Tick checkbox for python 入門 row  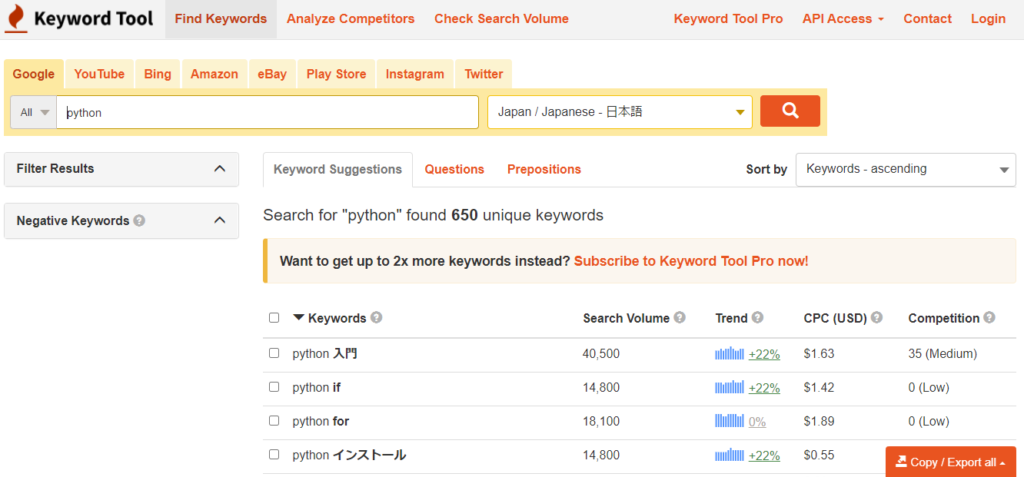click(x=274, y=353)
